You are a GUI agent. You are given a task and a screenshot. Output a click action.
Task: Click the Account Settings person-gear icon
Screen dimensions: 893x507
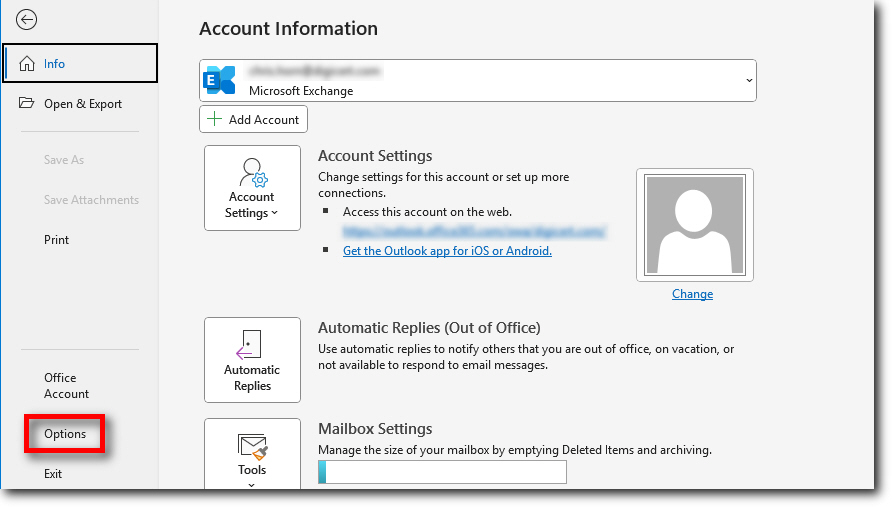click(x=252, y=173)
